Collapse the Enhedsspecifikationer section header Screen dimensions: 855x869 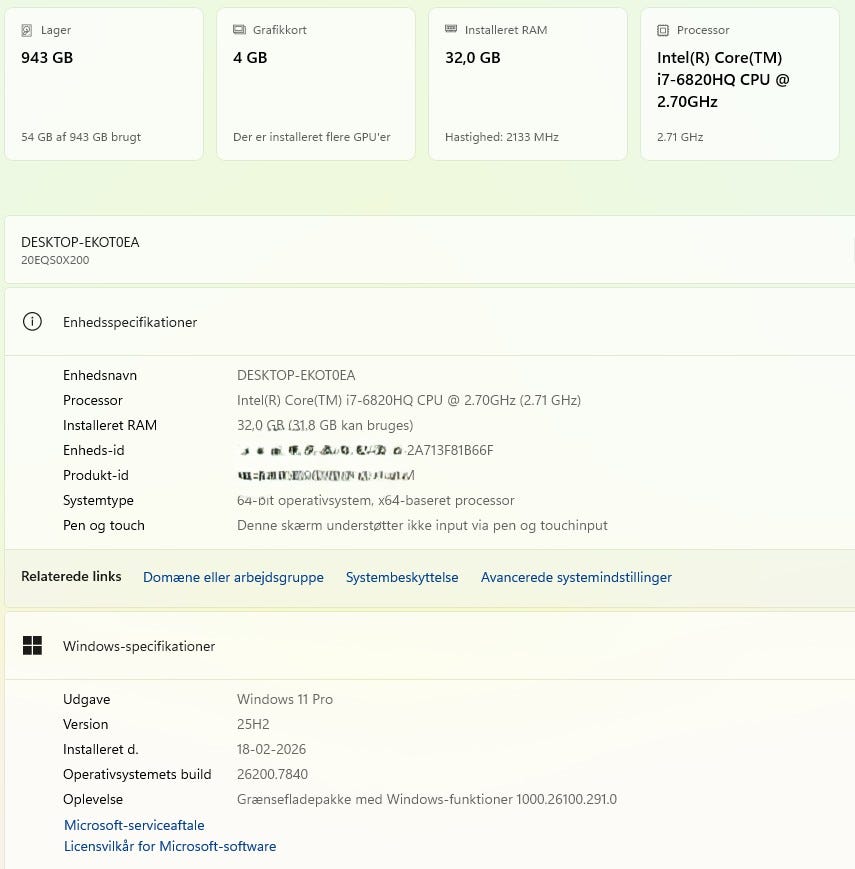[430, 322]
